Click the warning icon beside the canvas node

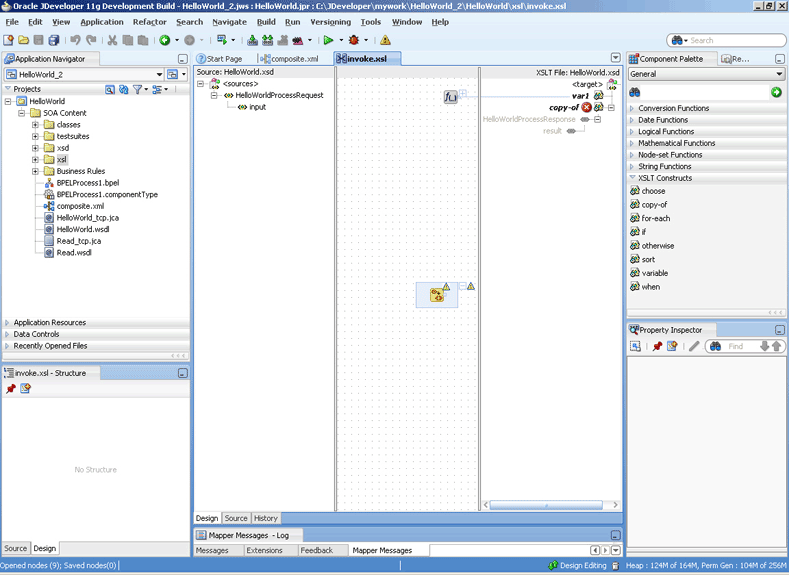pos(470,286)
